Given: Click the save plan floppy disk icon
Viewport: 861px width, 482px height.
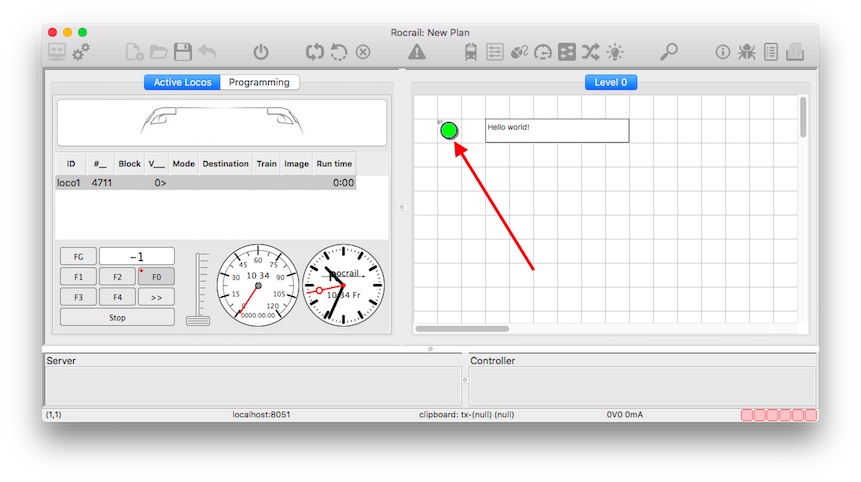Looking at the screenshot, I should tap(183, 52).
